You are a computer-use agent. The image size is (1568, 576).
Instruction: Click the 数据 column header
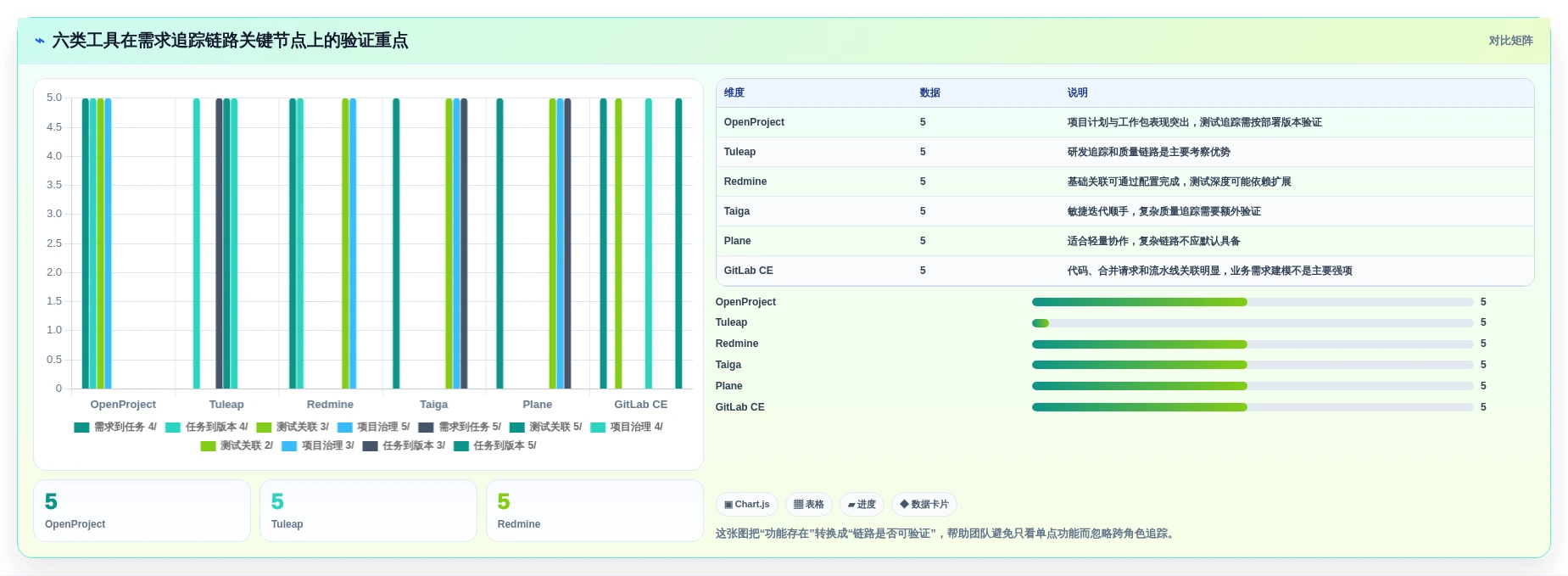tap(930, 93)
